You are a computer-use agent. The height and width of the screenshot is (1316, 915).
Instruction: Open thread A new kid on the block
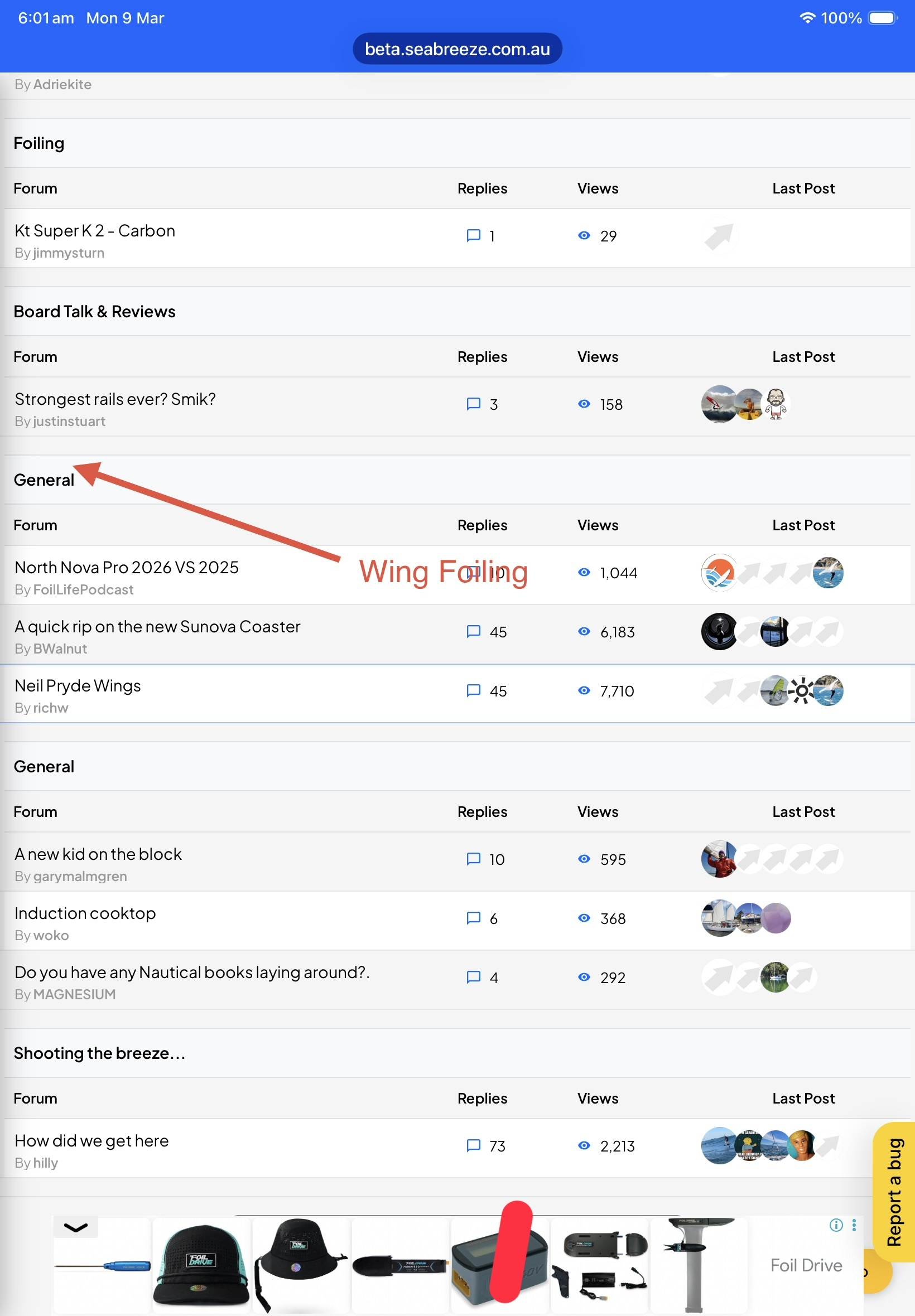point(98,854)
